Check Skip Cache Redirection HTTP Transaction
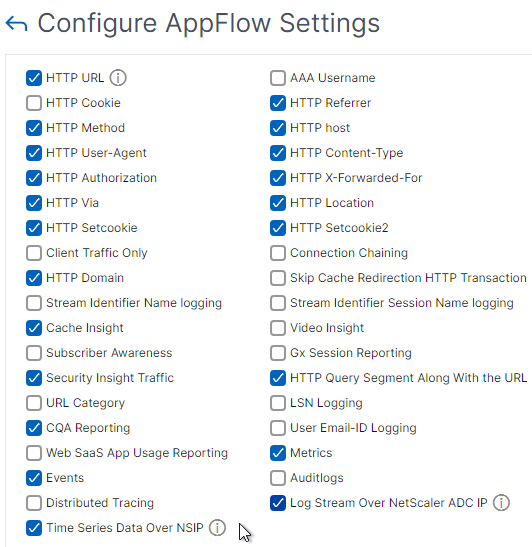This screenshot has width=532, height=547. pyautogui.click(x=278, y=278)
